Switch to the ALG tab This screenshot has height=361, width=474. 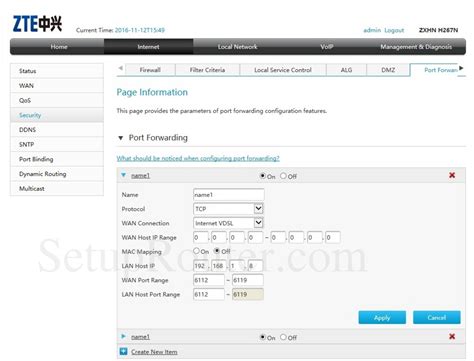tap(346, 70)
